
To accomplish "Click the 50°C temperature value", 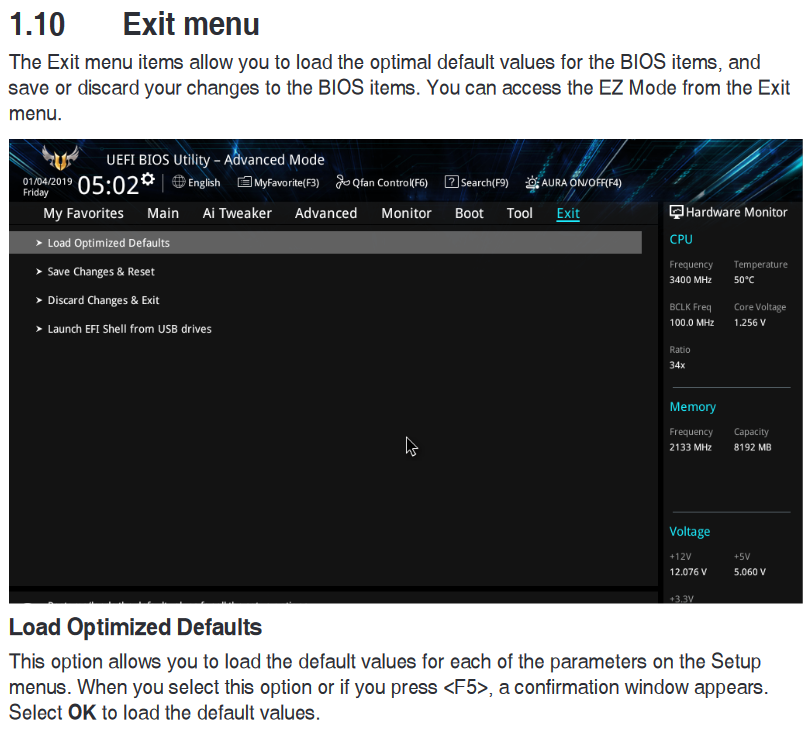I will (x=744, y=280).
